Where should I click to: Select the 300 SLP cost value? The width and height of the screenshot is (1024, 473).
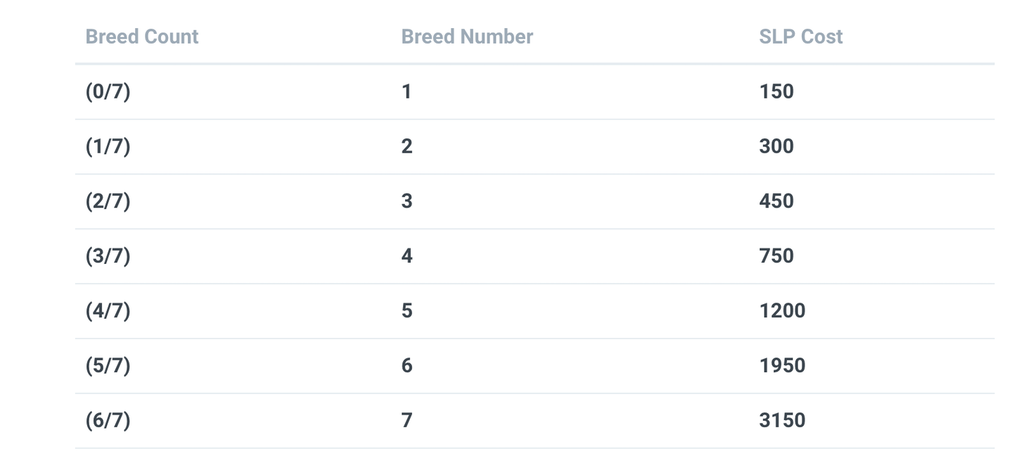pos(776,147)
